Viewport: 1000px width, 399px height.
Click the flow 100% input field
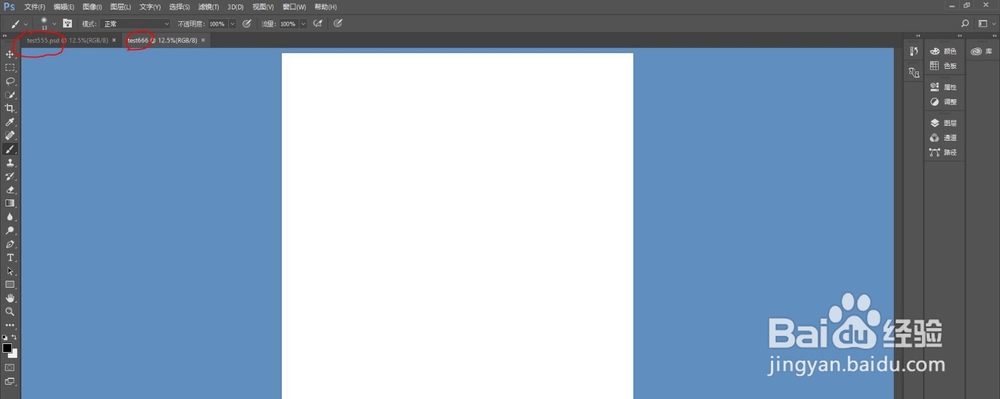tap(288, 24)
